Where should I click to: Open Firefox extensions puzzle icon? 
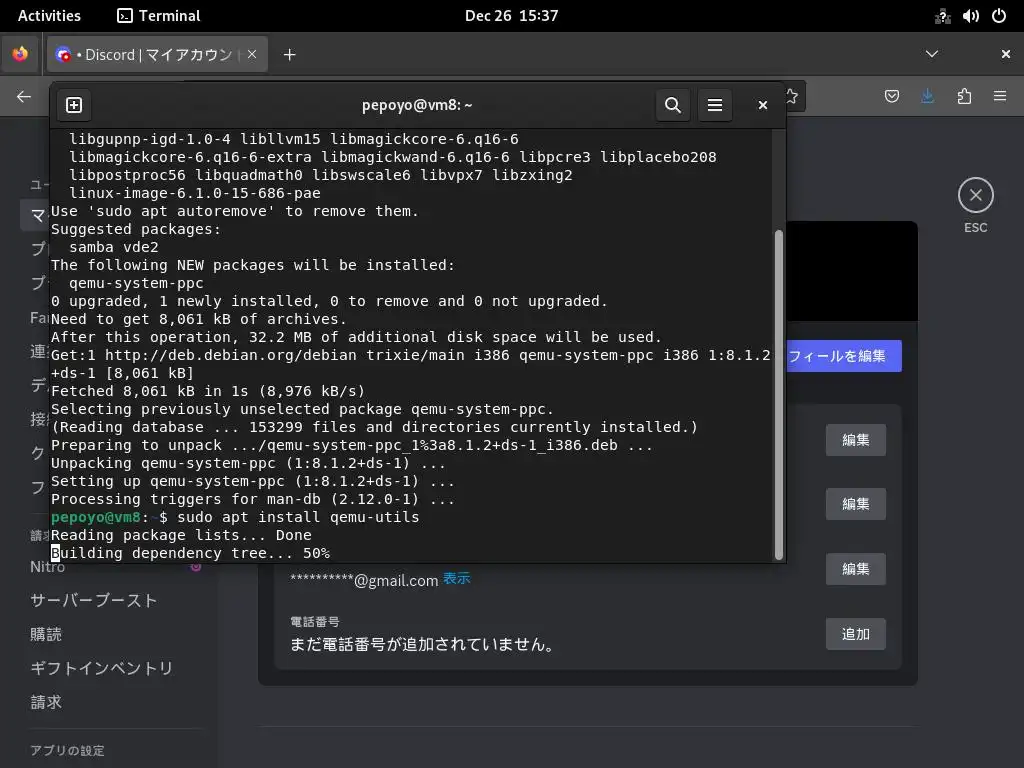point(964,97)
